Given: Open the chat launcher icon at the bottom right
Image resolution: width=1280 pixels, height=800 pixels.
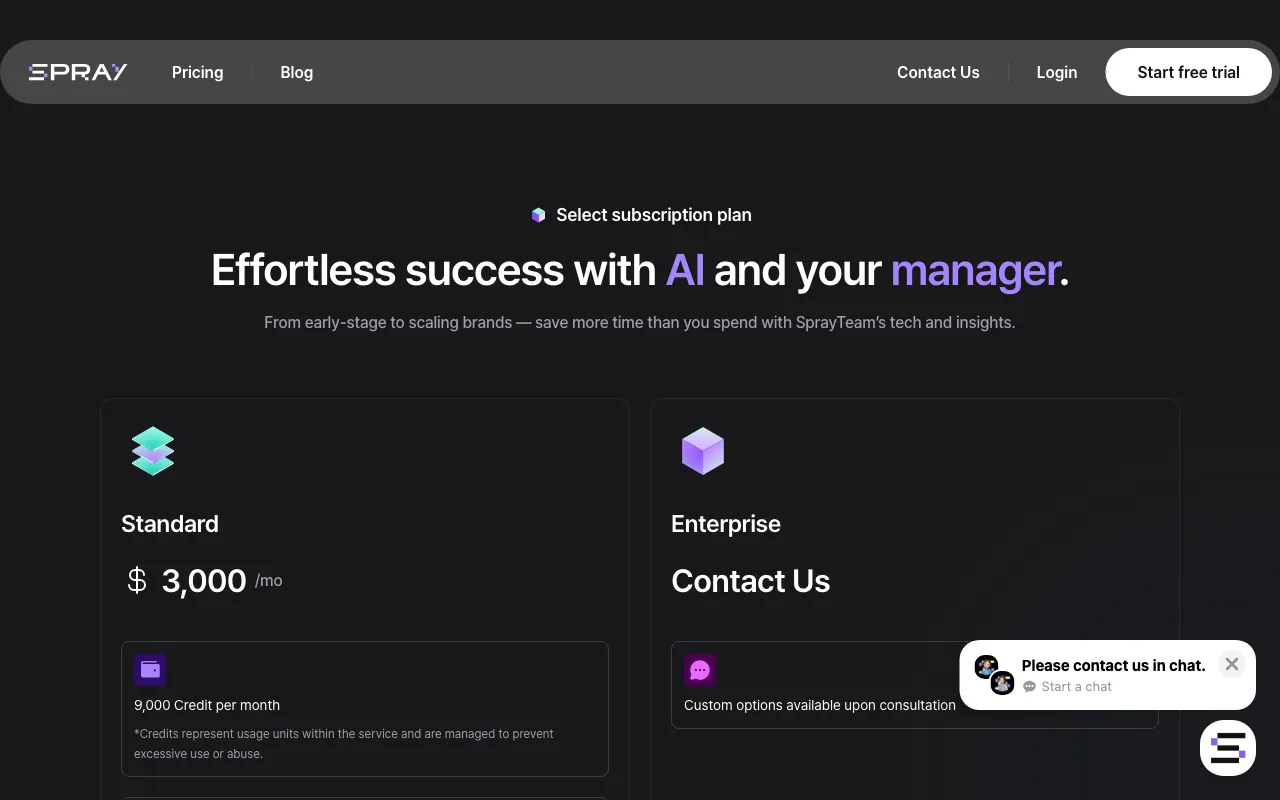Looking at the screenshot, I should point(1228,748).
